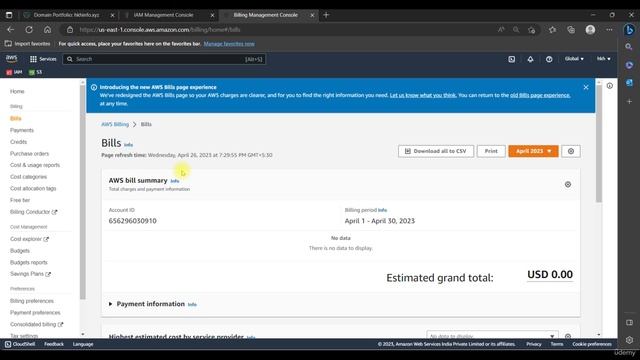Open a new browser tab
This screenshot has width=640, height=360.
(x=326, y=15)
